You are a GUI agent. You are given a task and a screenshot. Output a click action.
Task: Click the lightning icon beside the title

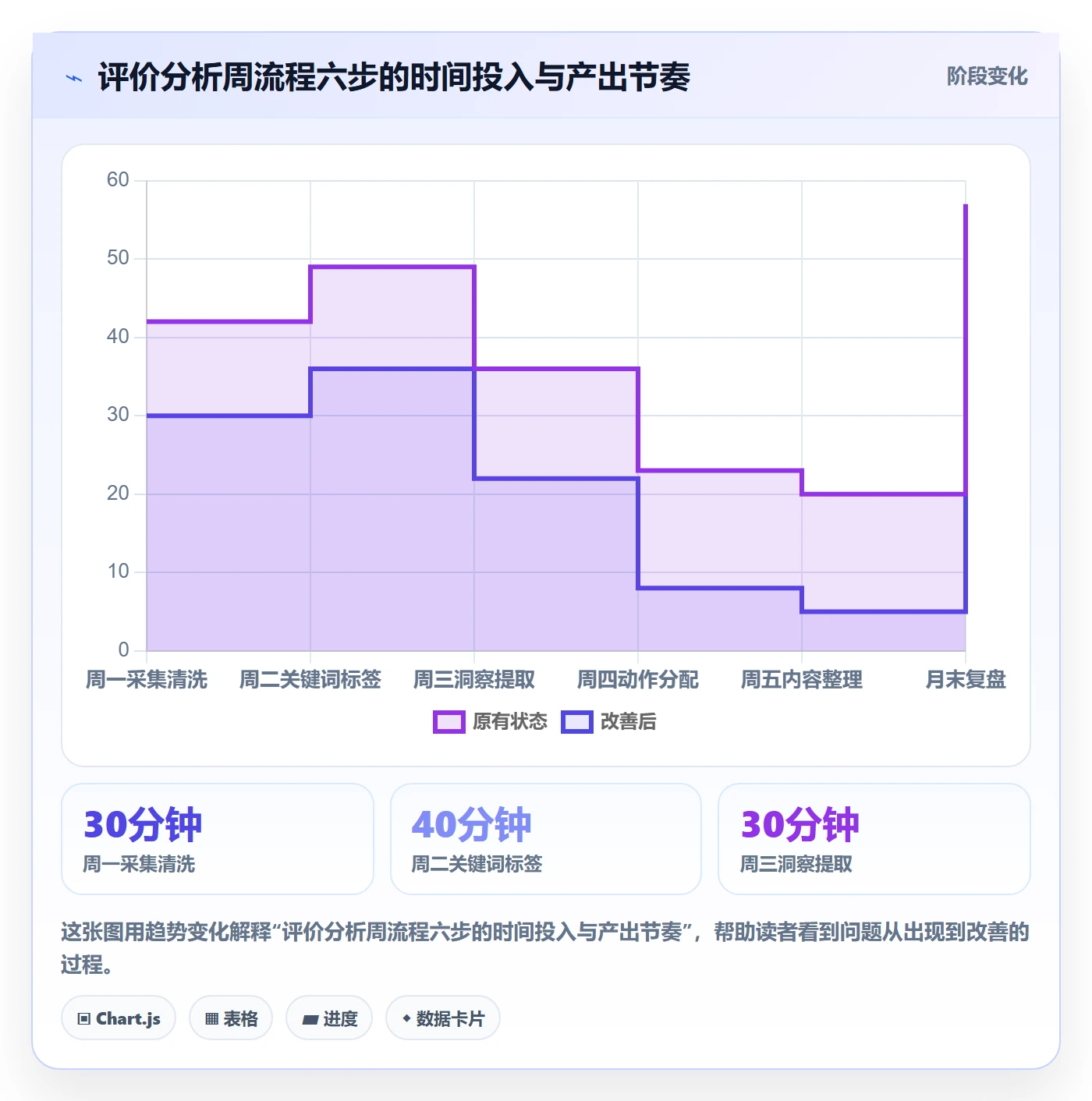pos(74,78)
